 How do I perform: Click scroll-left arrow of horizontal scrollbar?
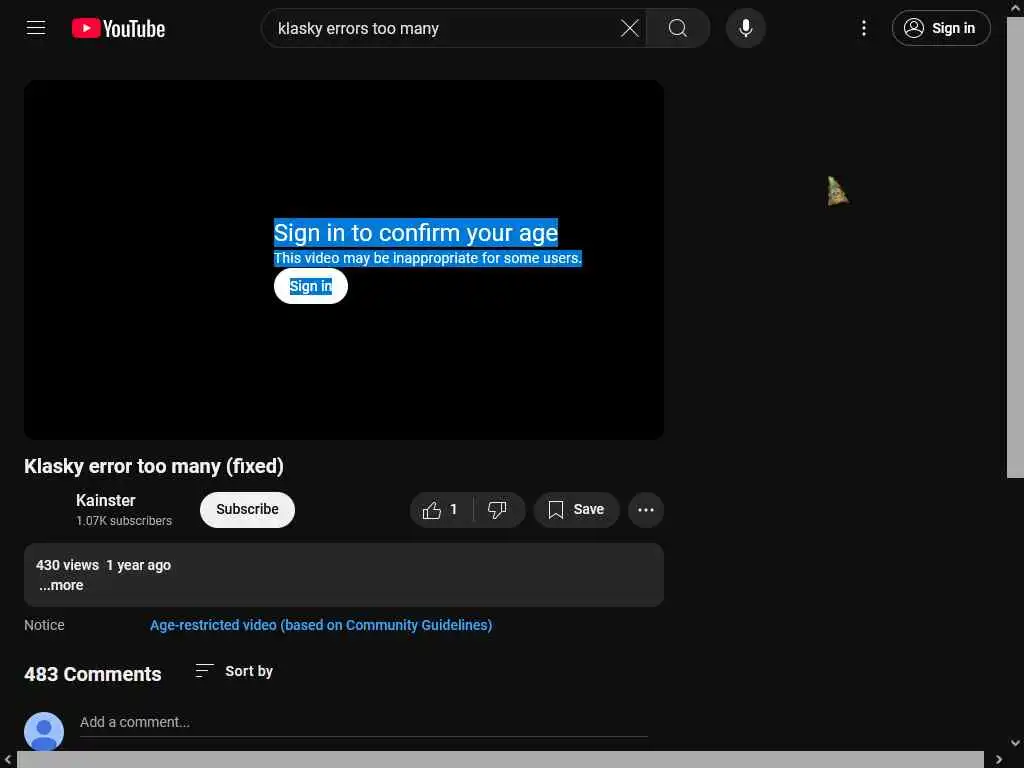(7, 760)
